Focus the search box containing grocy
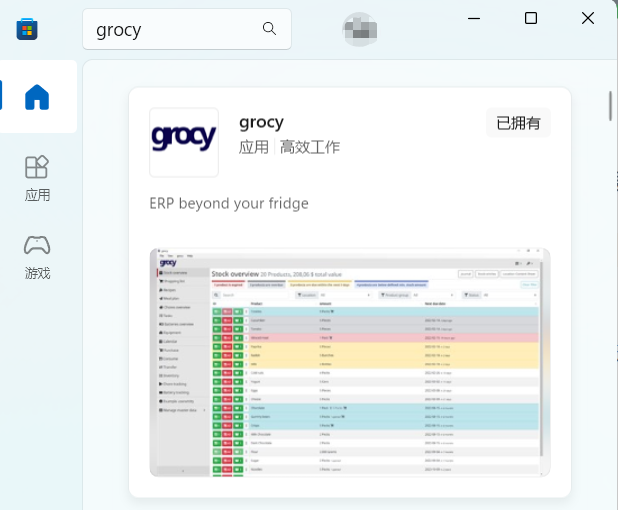Viewport: 618px width, 510px height. [187, 29]
